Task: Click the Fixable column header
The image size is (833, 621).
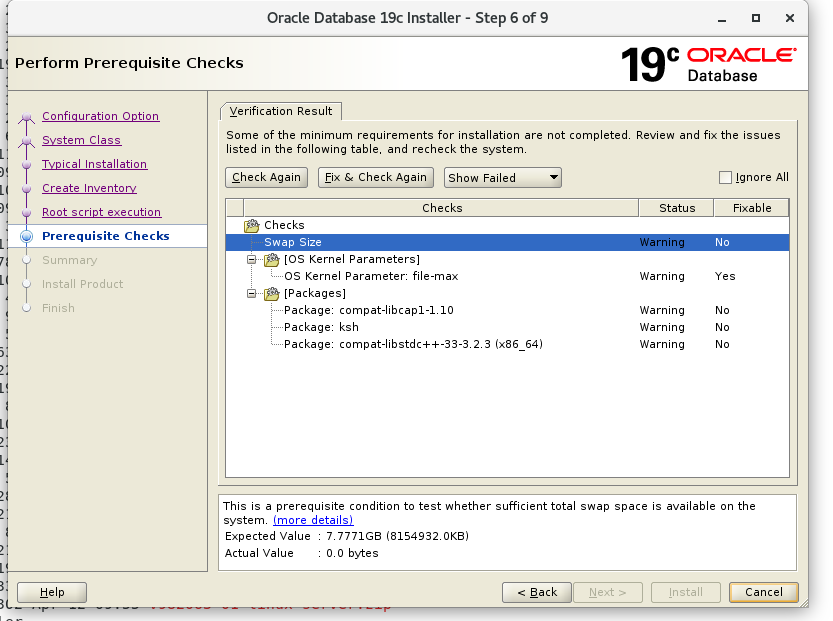Action: 752,208
